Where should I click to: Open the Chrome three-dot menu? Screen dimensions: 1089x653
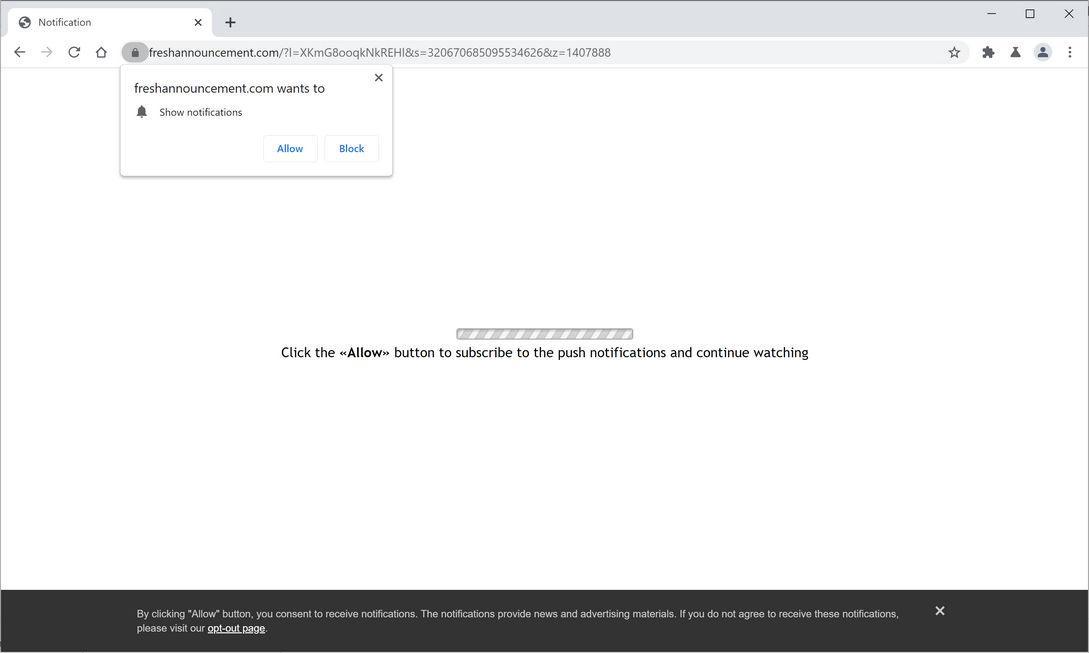click(x=1070, y=52)
